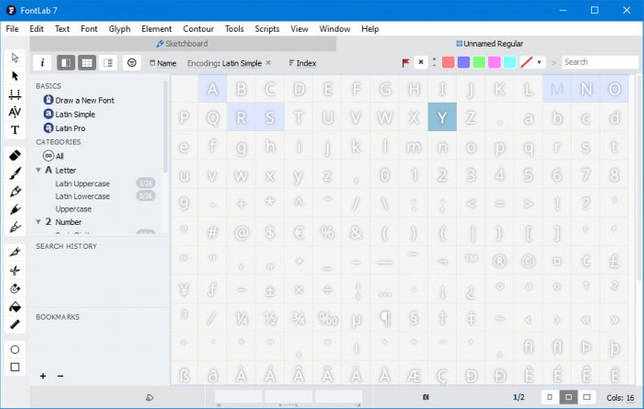The height and width of the screenshot is (409, 644).
Task: Choose Draw a New Font
Action: pos(79,100)
